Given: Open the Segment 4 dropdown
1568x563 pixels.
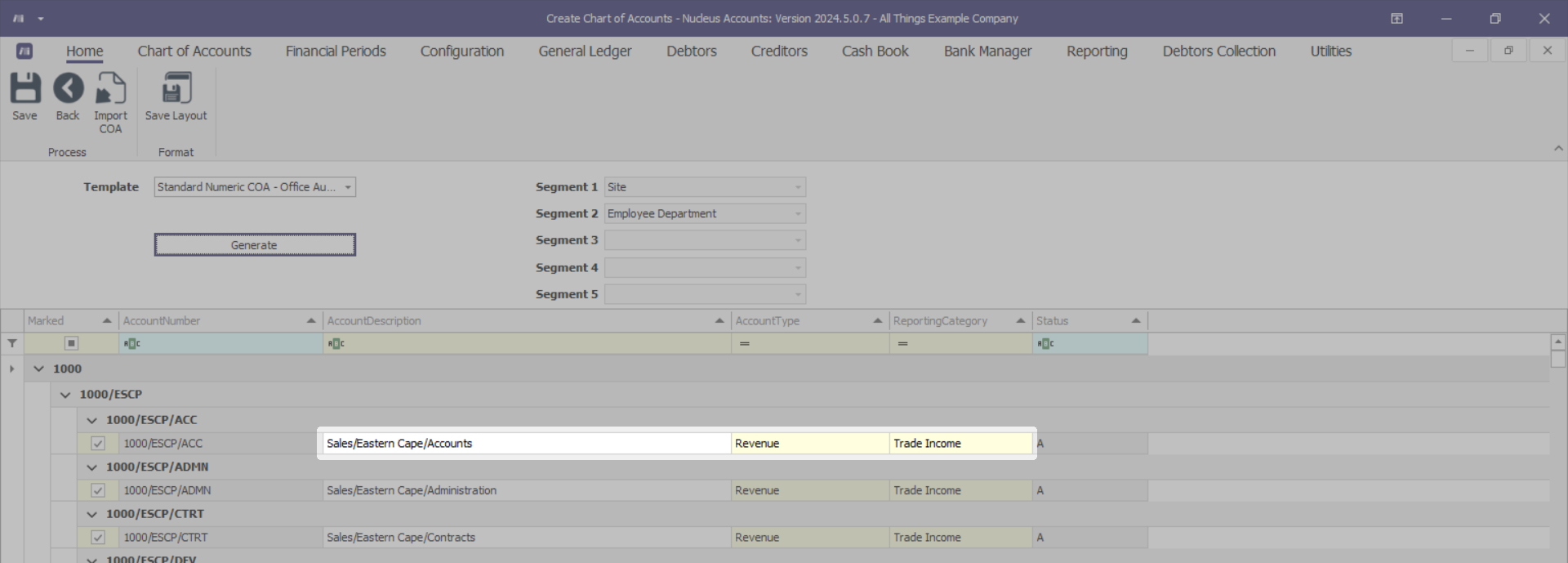Looking at the screenshot, I should pyautogui.click(x=798, y=267).
